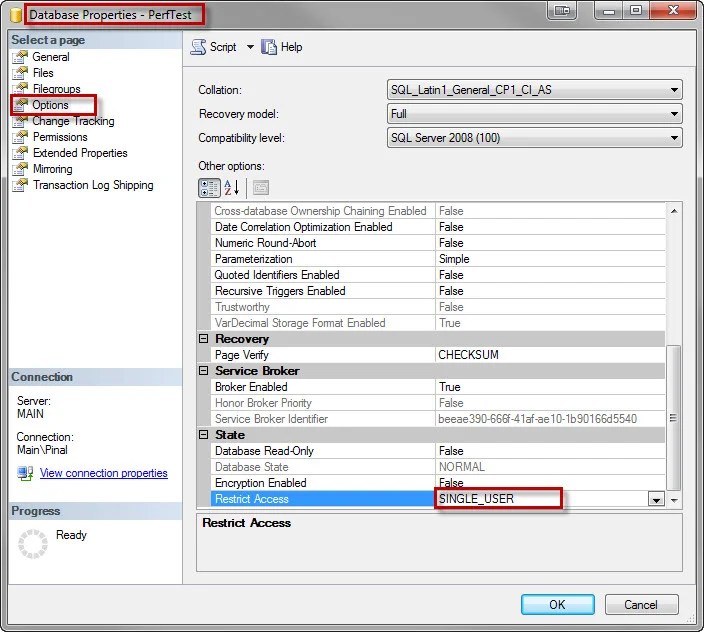
Task: Click the Permissions page icon
Action: coord(20,137)
